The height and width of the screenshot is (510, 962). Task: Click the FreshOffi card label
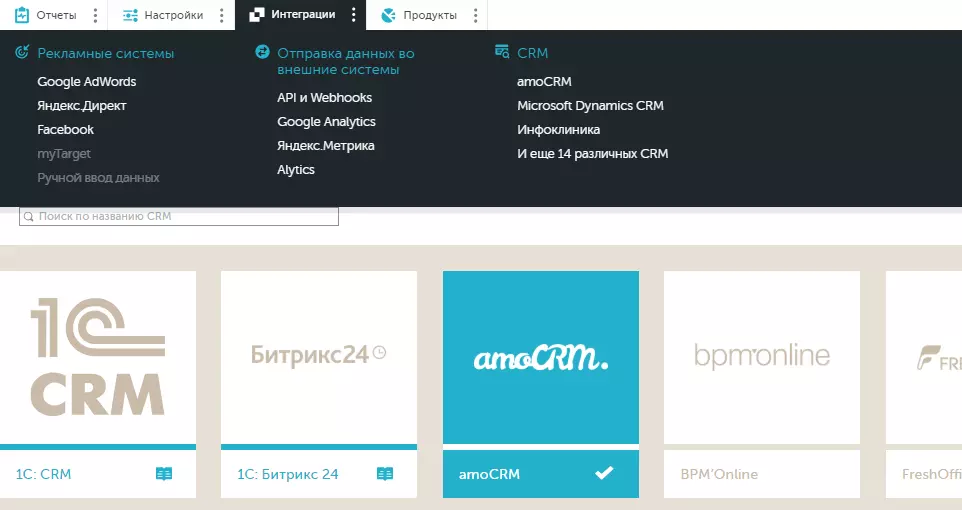[x=932, y=474]
